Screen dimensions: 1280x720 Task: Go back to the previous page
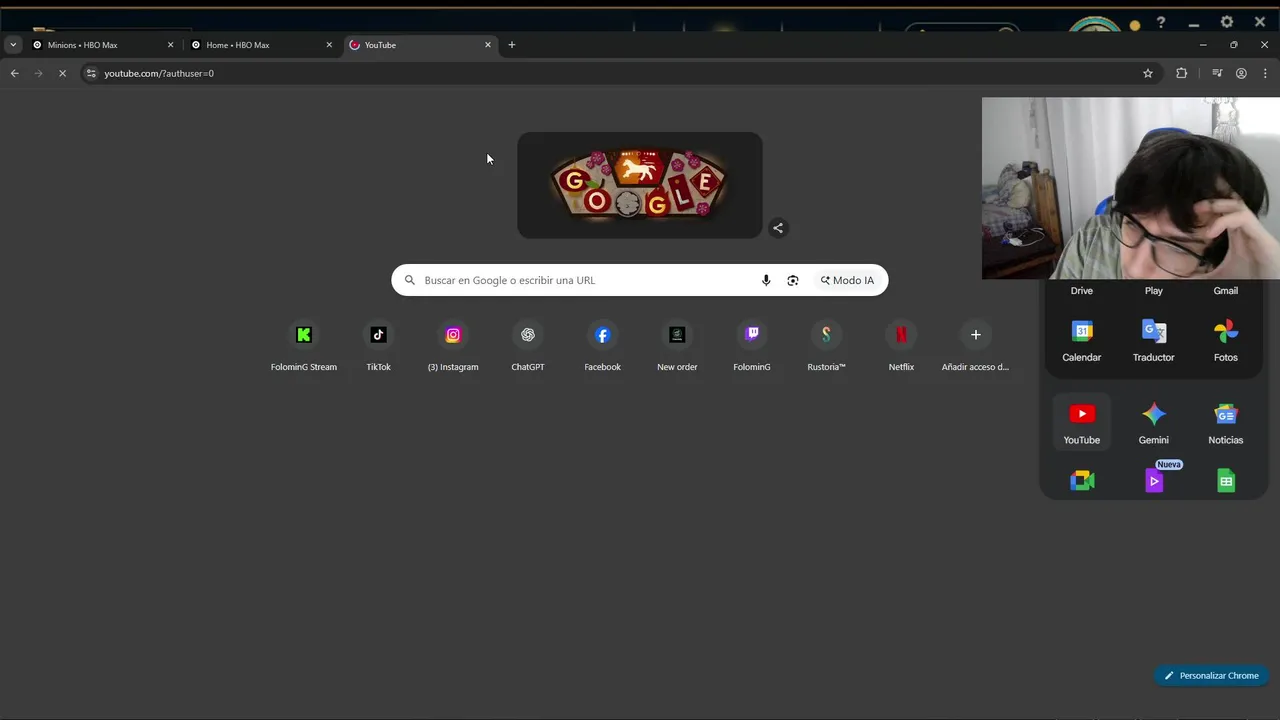(x=14, y=73)
